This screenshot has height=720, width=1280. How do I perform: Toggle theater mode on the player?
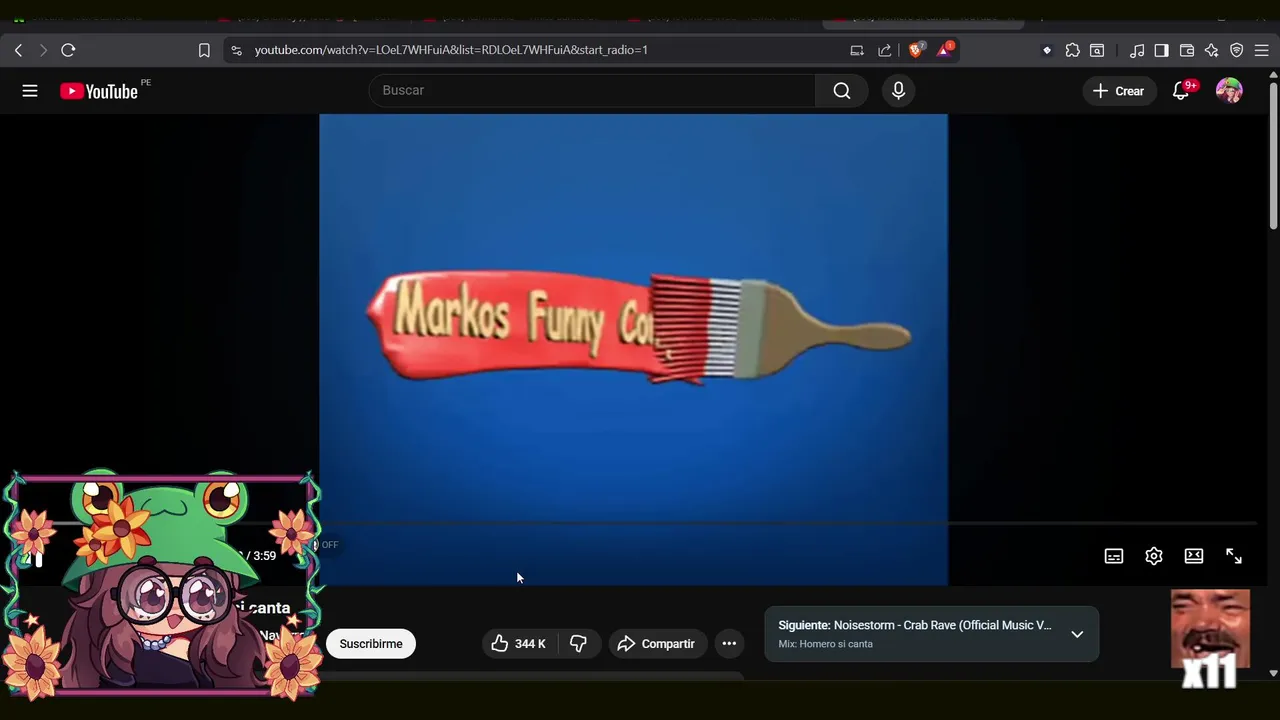[1194, 556]
